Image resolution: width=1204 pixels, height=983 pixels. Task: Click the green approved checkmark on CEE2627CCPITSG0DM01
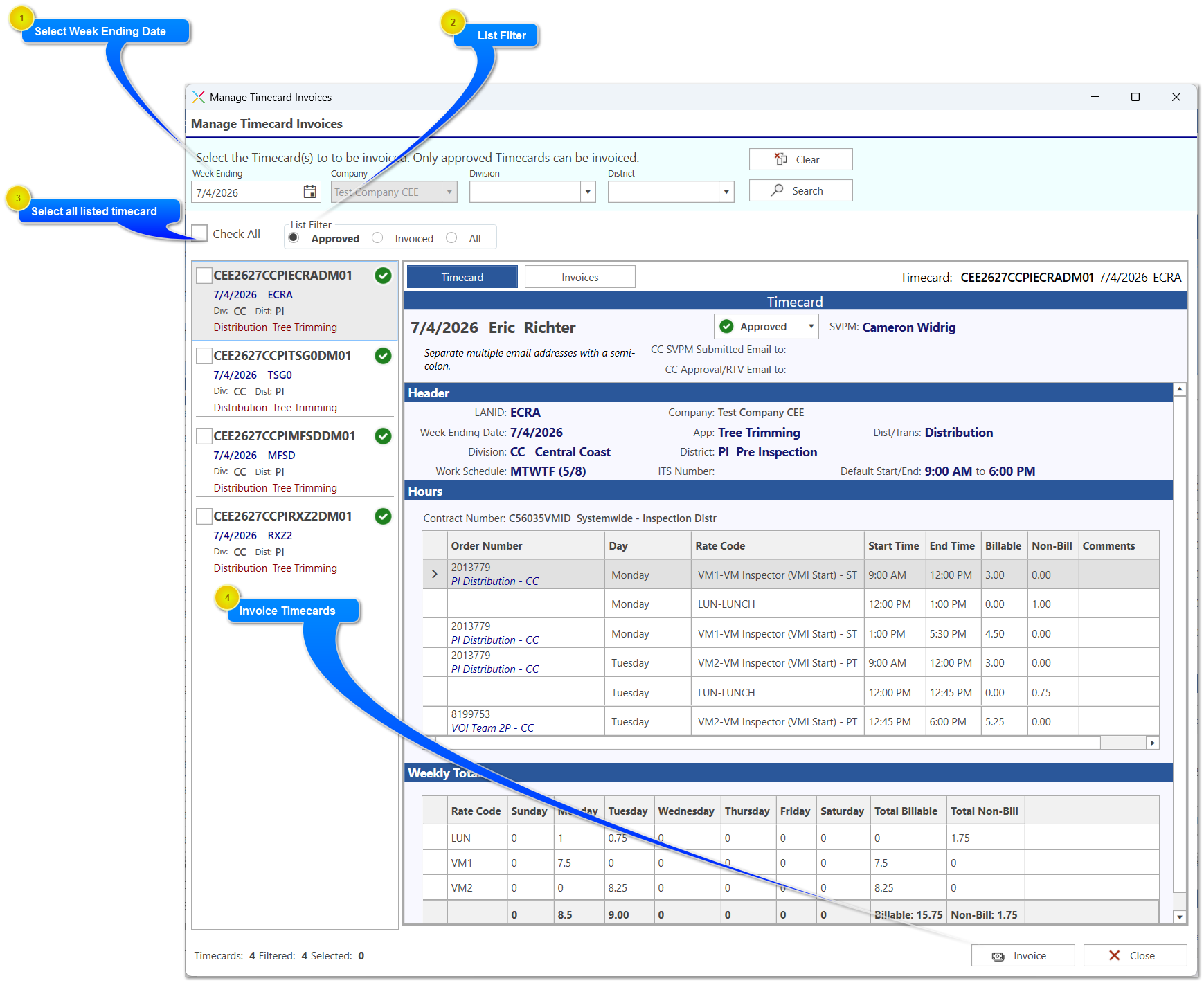click(x=383, y=356)
